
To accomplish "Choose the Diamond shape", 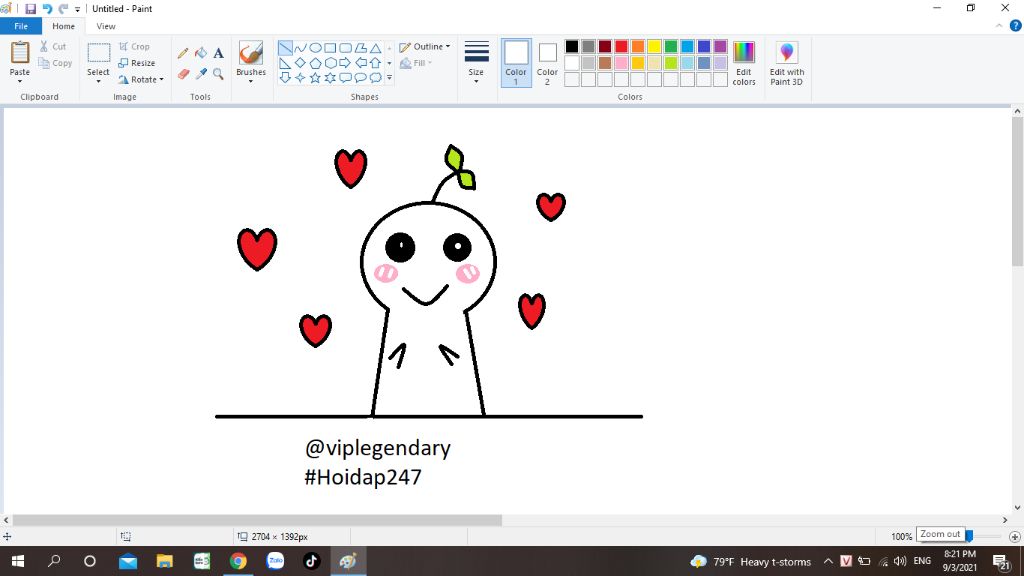I will coord(300,63).
